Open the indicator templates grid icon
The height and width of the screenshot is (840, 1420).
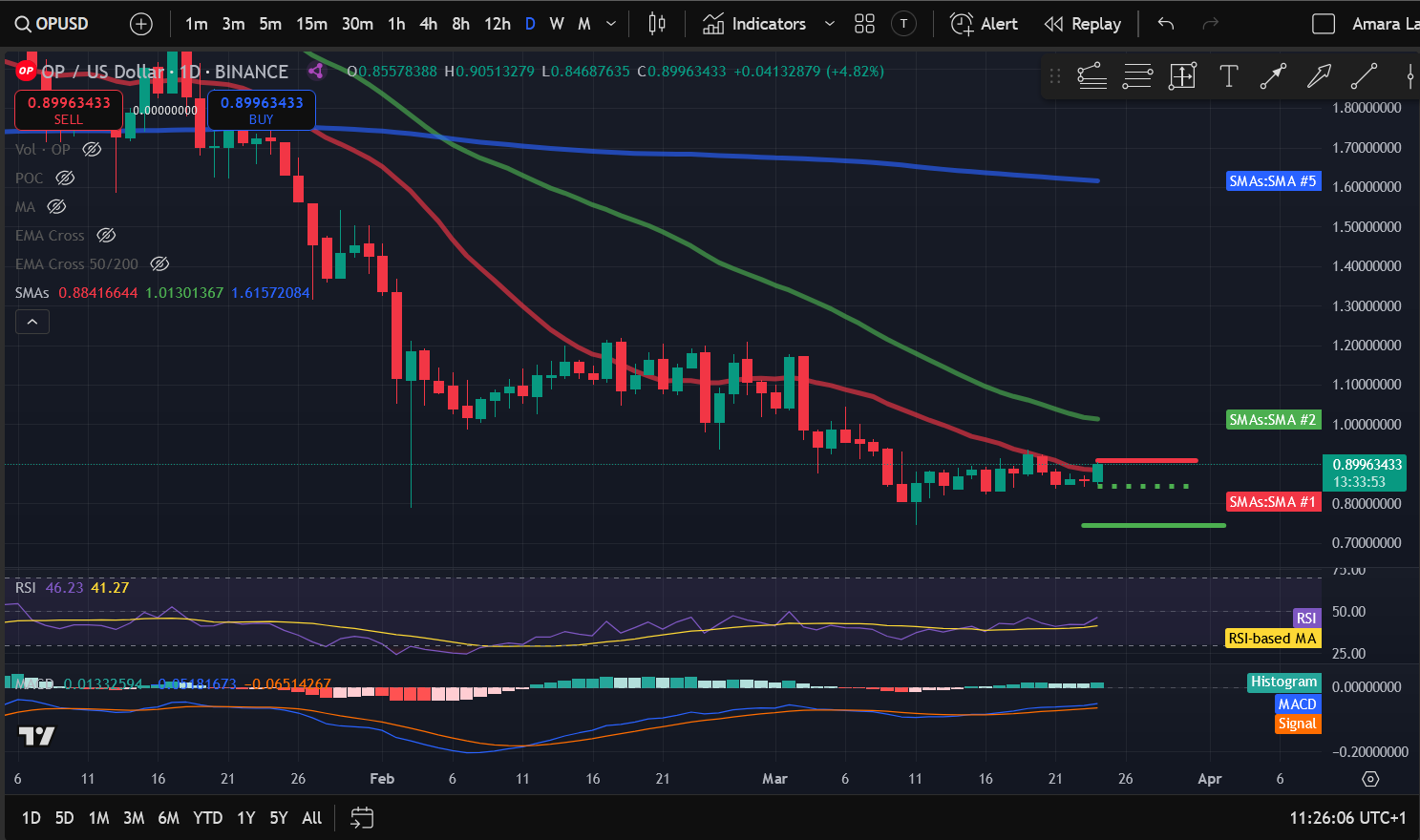pyautogui.click(x=864, y=24)
